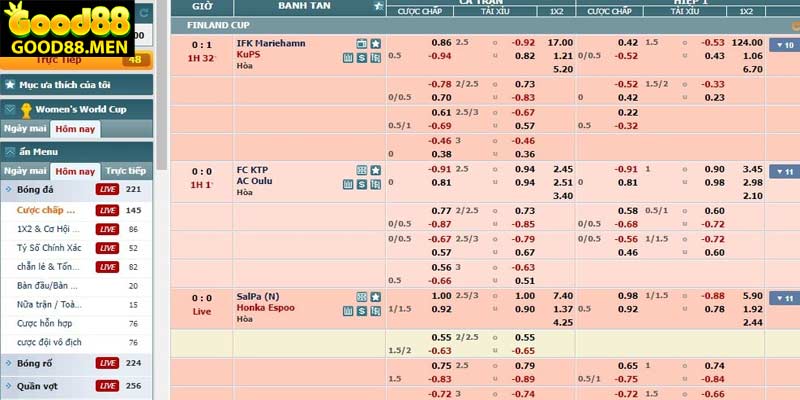Click the S icon in FC KTP row
The width and height of the screenshot is (800, 400).
(x=362, y=184)
